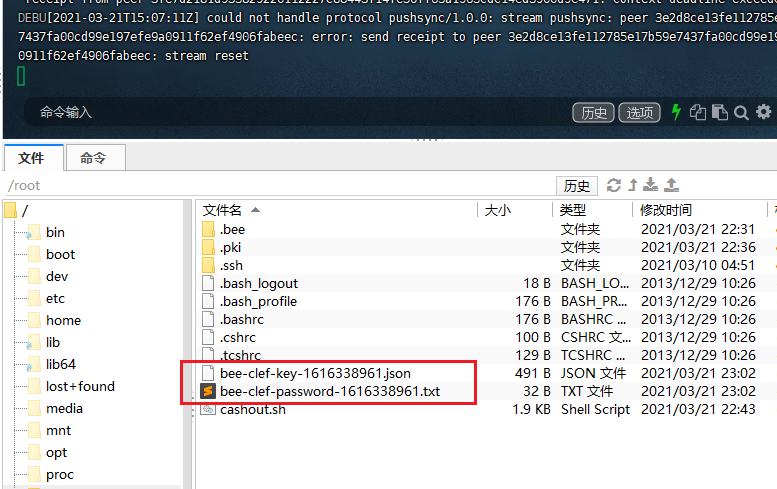Click the .bee folder icon
Viewport: 777px width, 489px height.
tap(208, 229)
